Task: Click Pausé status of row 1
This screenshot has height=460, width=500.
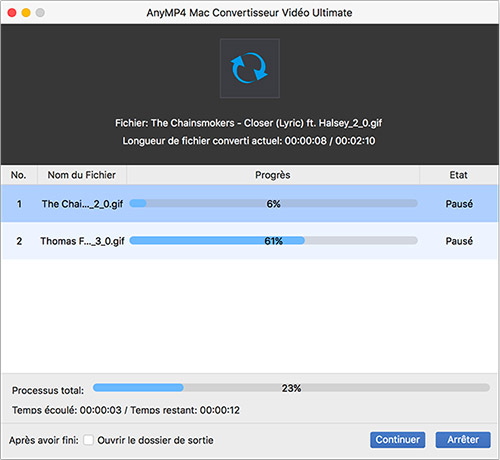Action: pyautogui.click(x=459, y=204)
